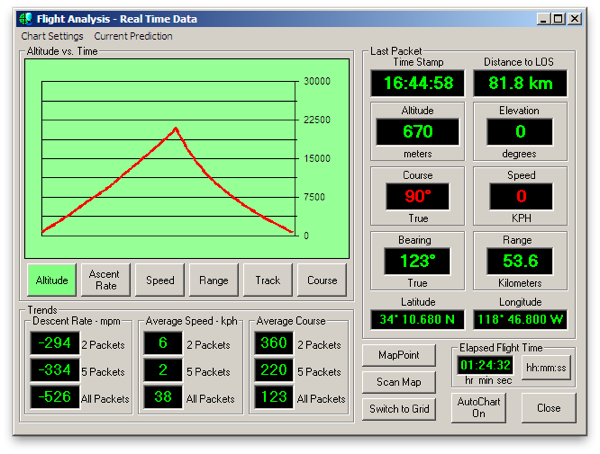Click the Close button
Image resolution: width=600 pixels, height=454 pixels.
tap(548, 408)
